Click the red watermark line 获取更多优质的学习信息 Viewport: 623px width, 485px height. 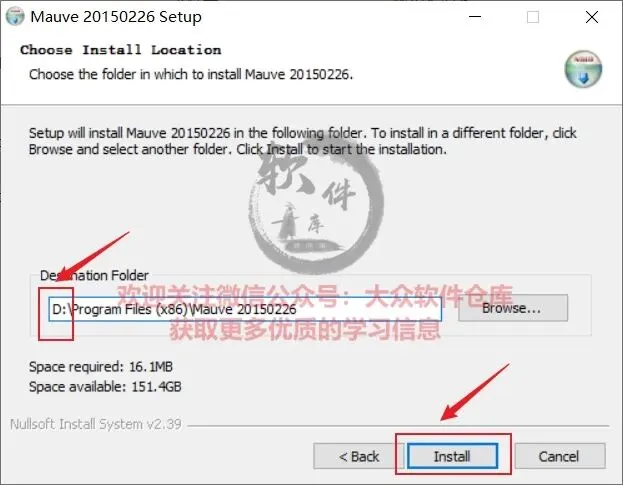305,329
